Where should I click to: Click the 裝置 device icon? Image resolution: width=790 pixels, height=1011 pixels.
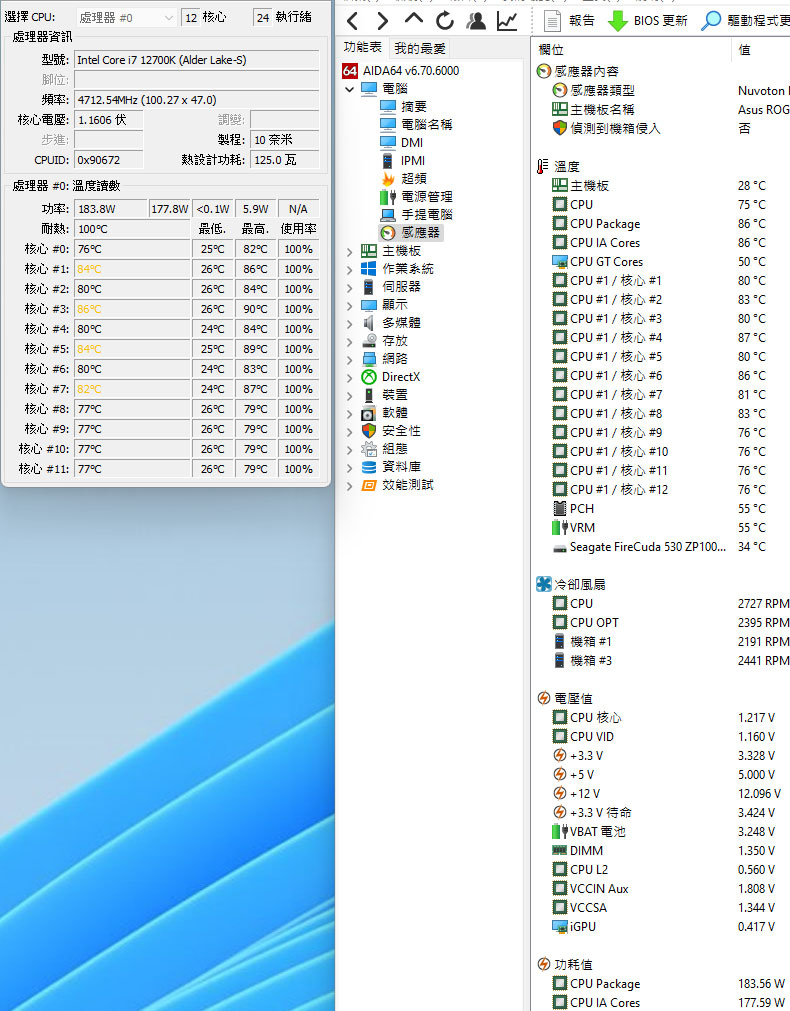tap(369, 395)
